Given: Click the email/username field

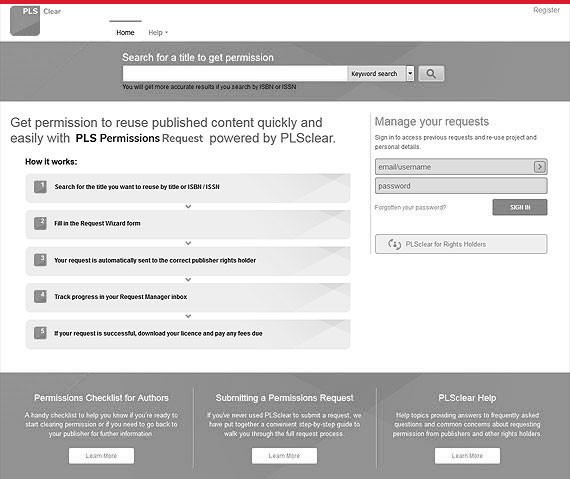Looking at the screenshot, I should [x=461, y=167].
